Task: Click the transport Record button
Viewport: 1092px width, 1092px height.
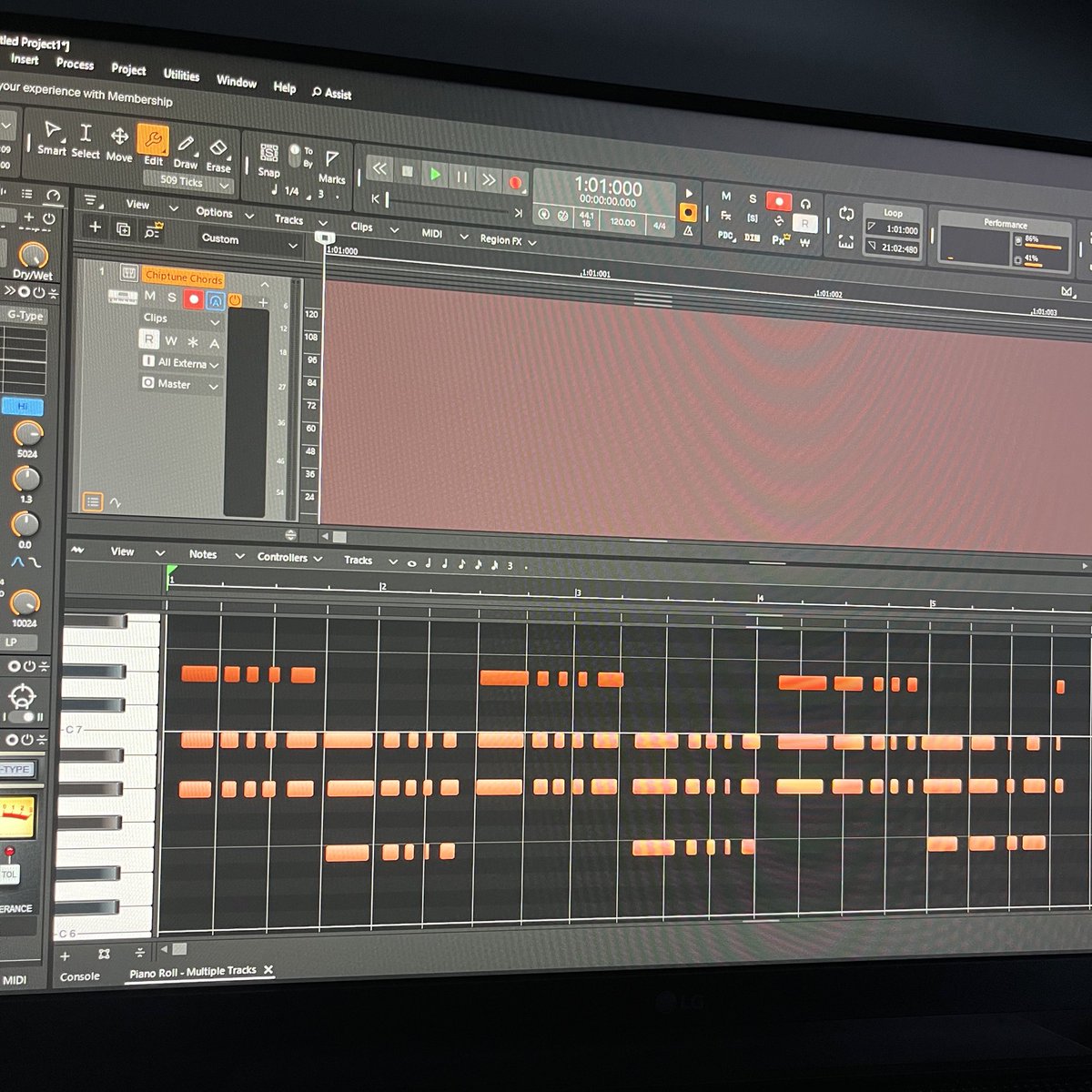Action: tap(515, 183)
